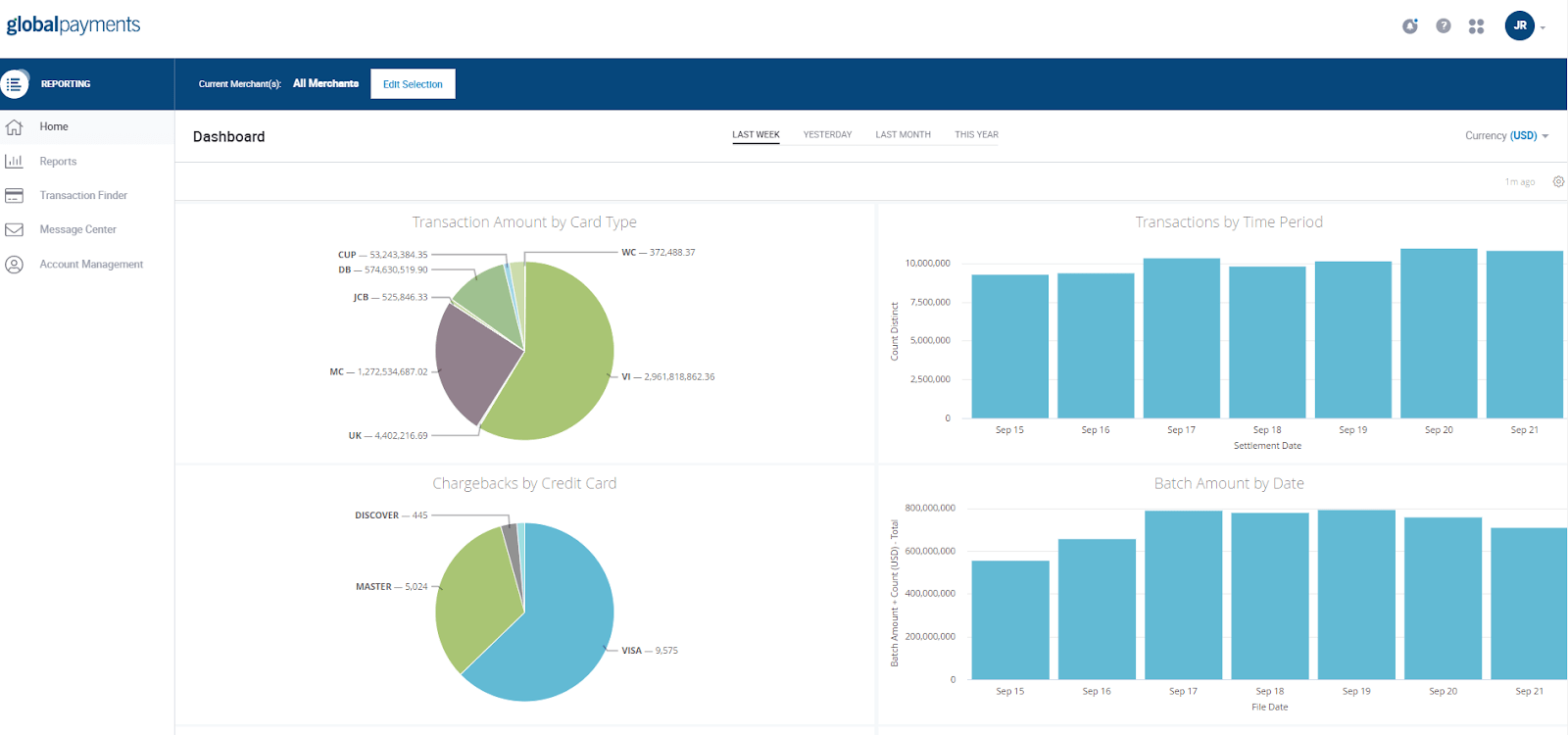Switch to the Yesterday tab
This screenshot has height=735, width=1568.
(827, 135)
